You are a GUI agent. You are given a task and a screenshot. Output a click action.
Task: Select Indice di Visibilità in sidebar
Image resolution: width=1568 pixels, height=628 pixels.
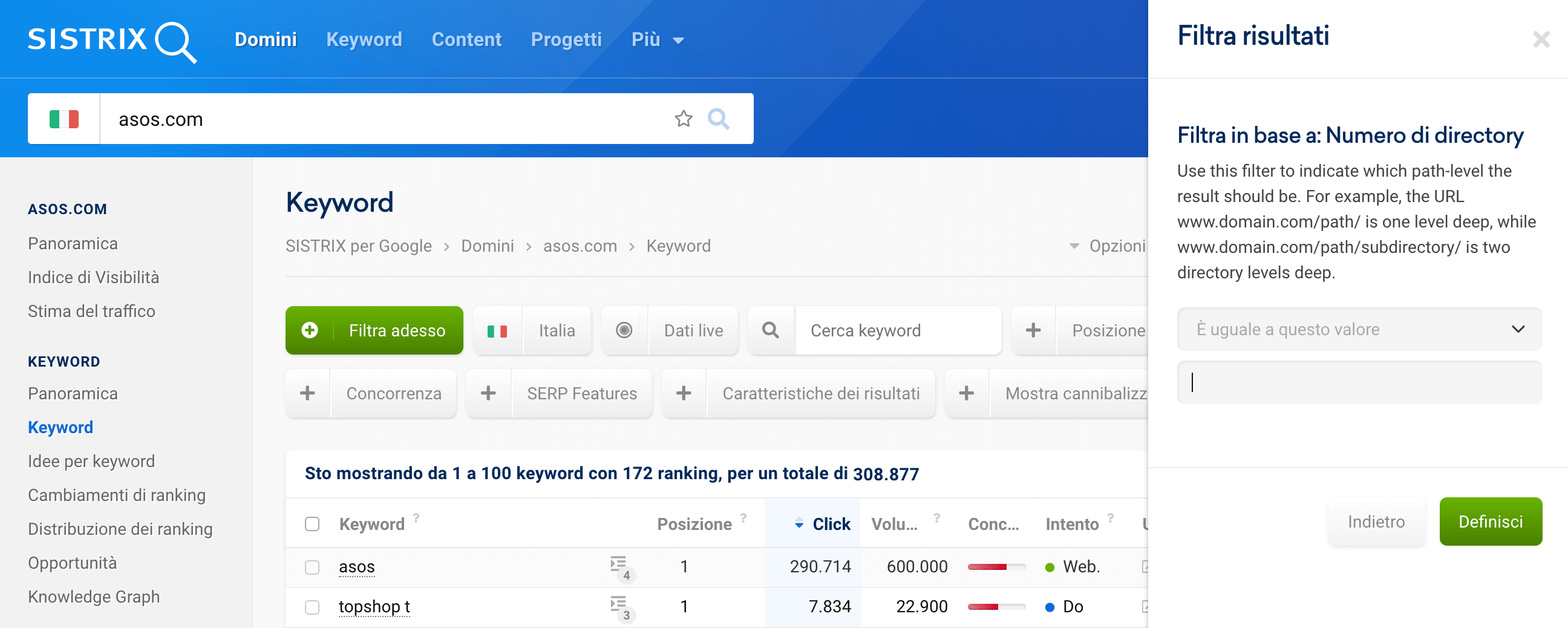coord(94,278)
